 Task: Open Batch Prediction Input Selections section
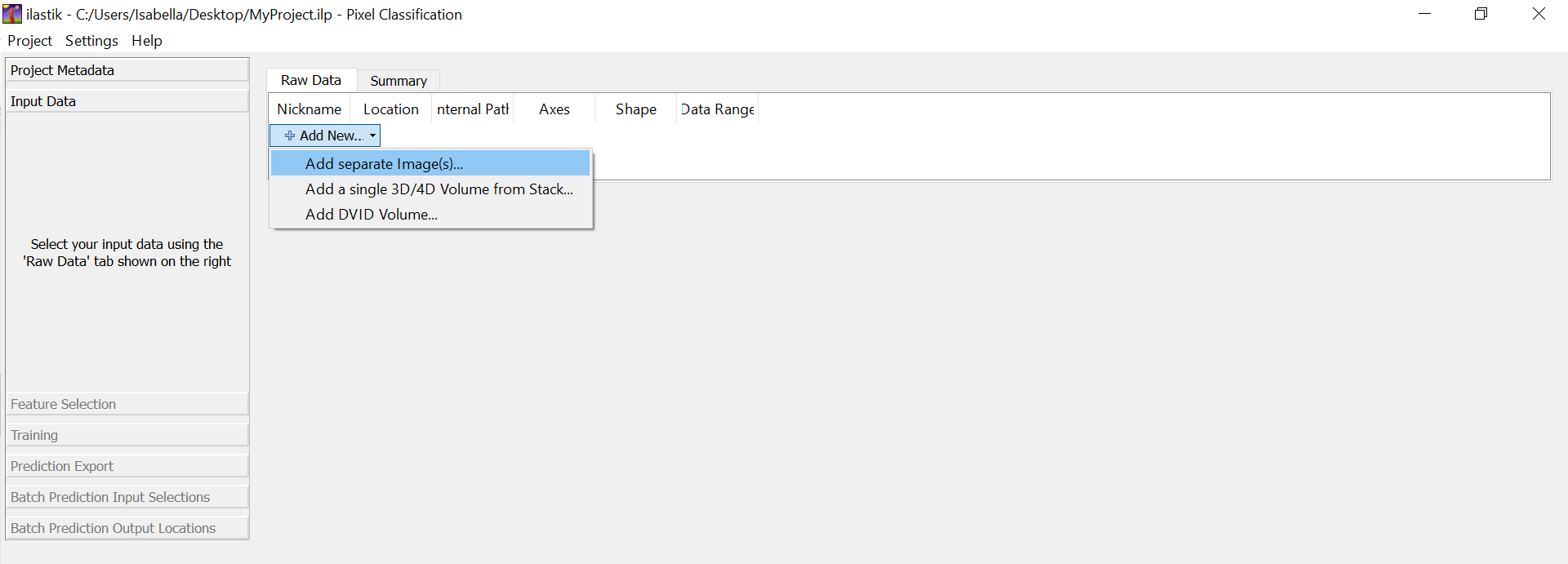(127, 497)
